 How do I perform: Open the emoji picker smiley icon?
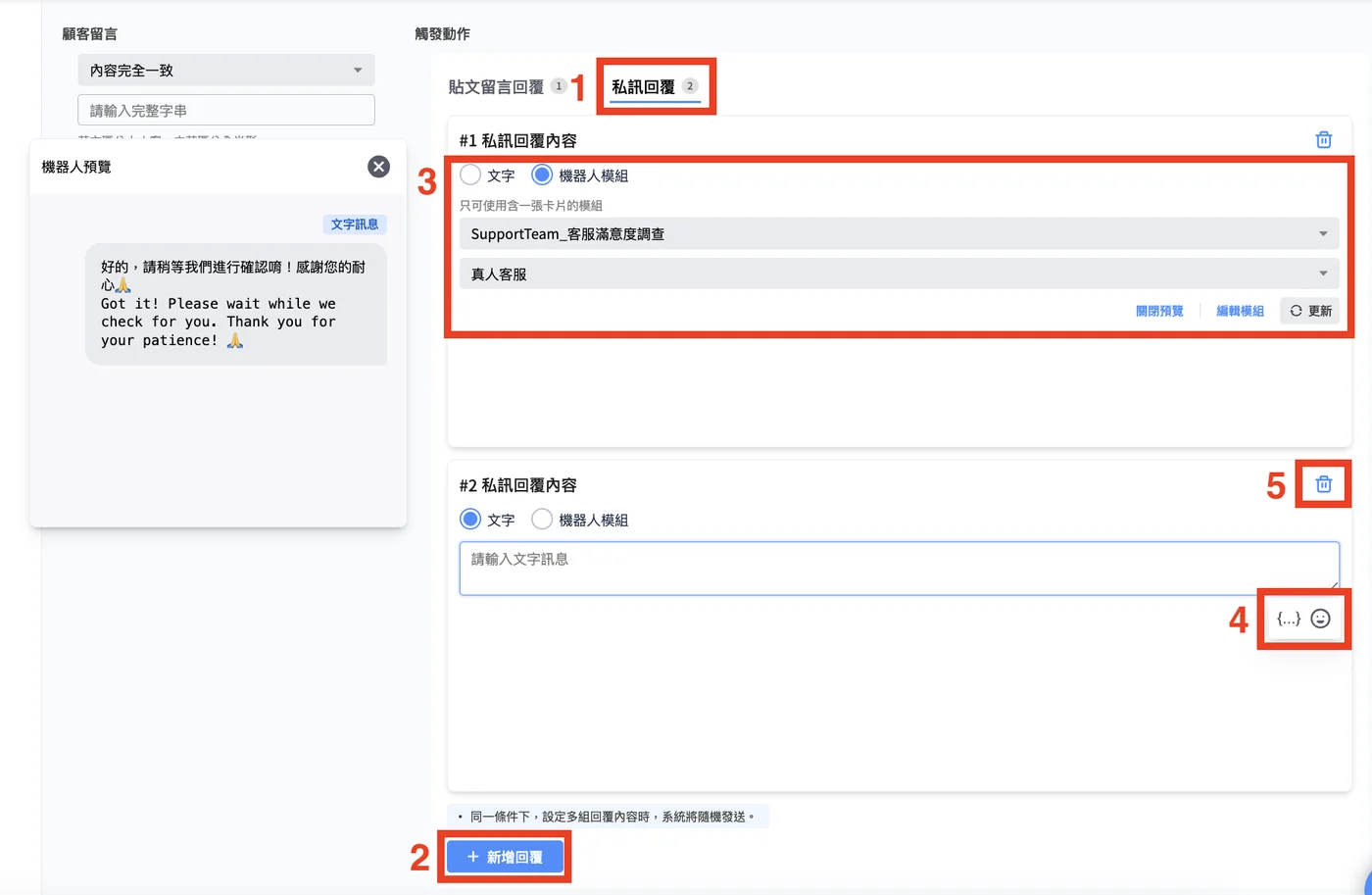click(1320, 619)
